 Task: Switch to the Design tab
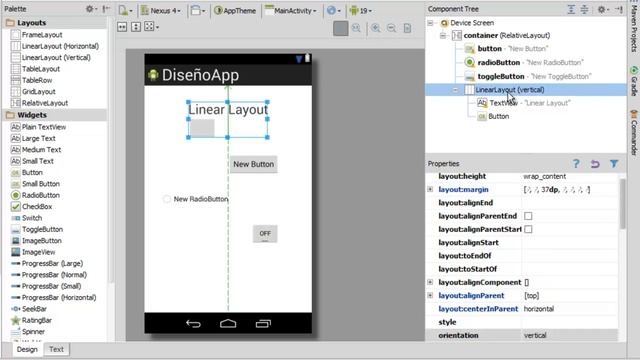tap(27, 349)
